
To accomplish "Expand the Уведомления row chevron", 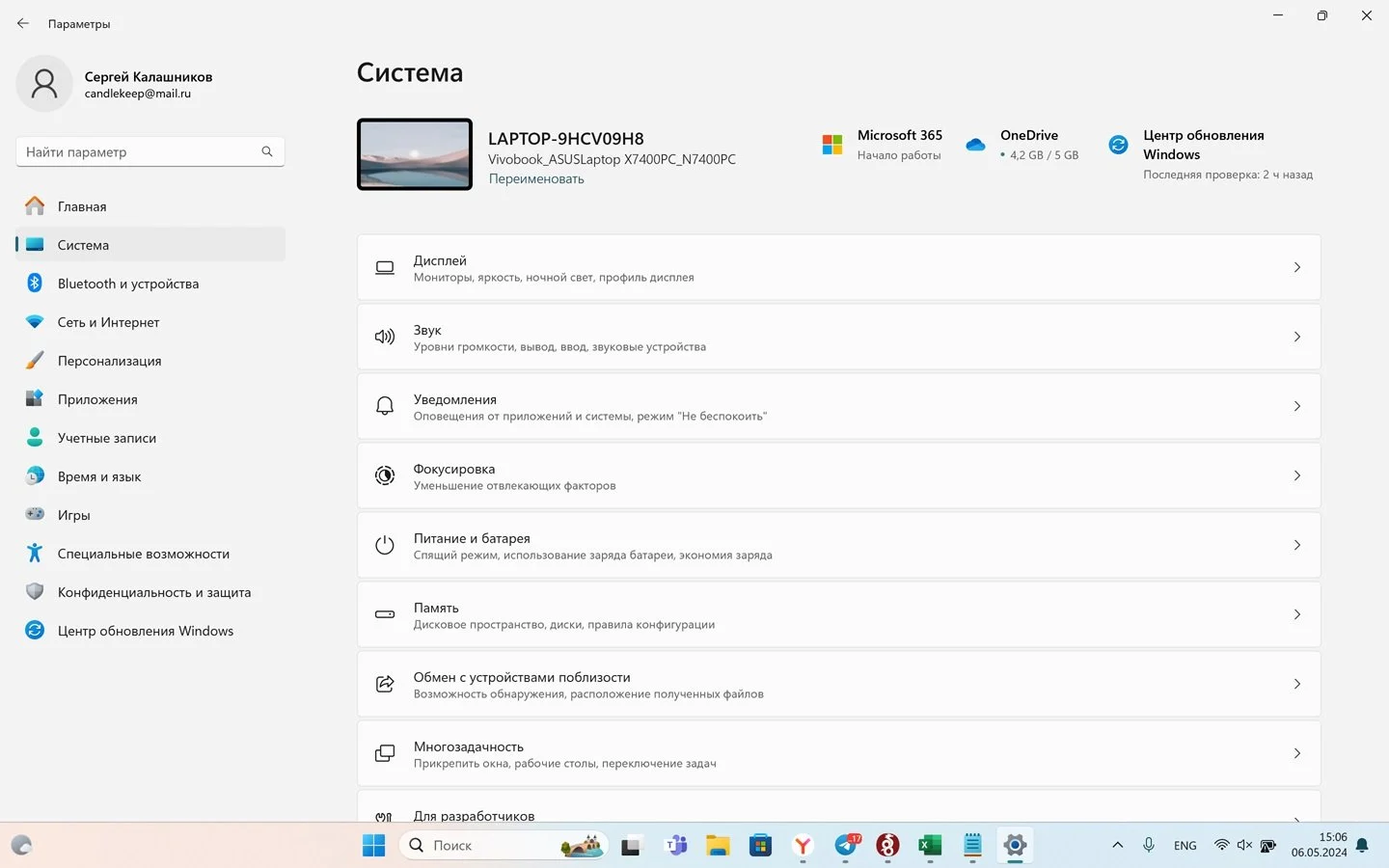I will pos(1297,406).
